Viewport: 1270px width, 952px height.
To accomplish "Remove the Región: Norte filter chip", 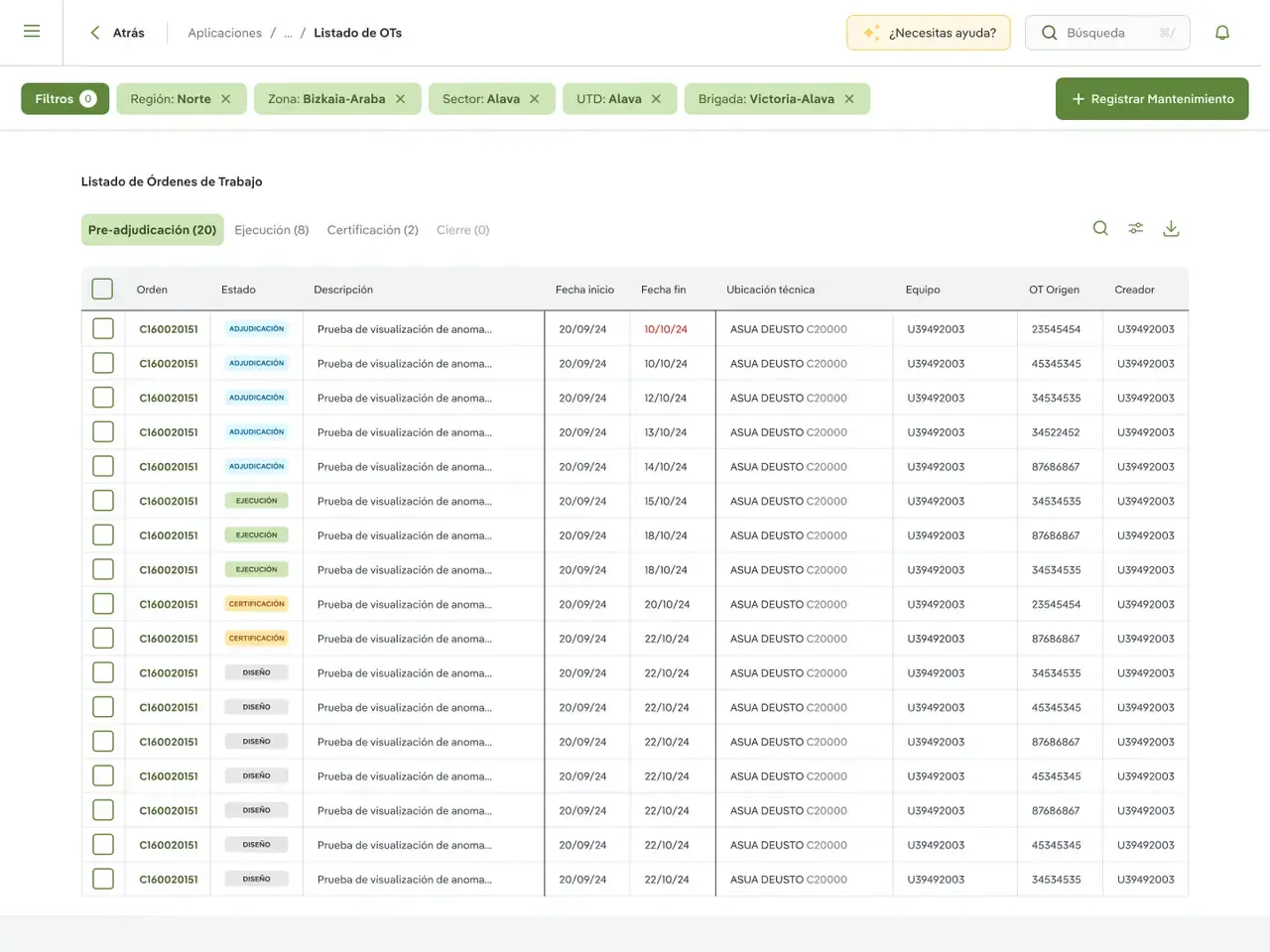I will tap(226, 99).
